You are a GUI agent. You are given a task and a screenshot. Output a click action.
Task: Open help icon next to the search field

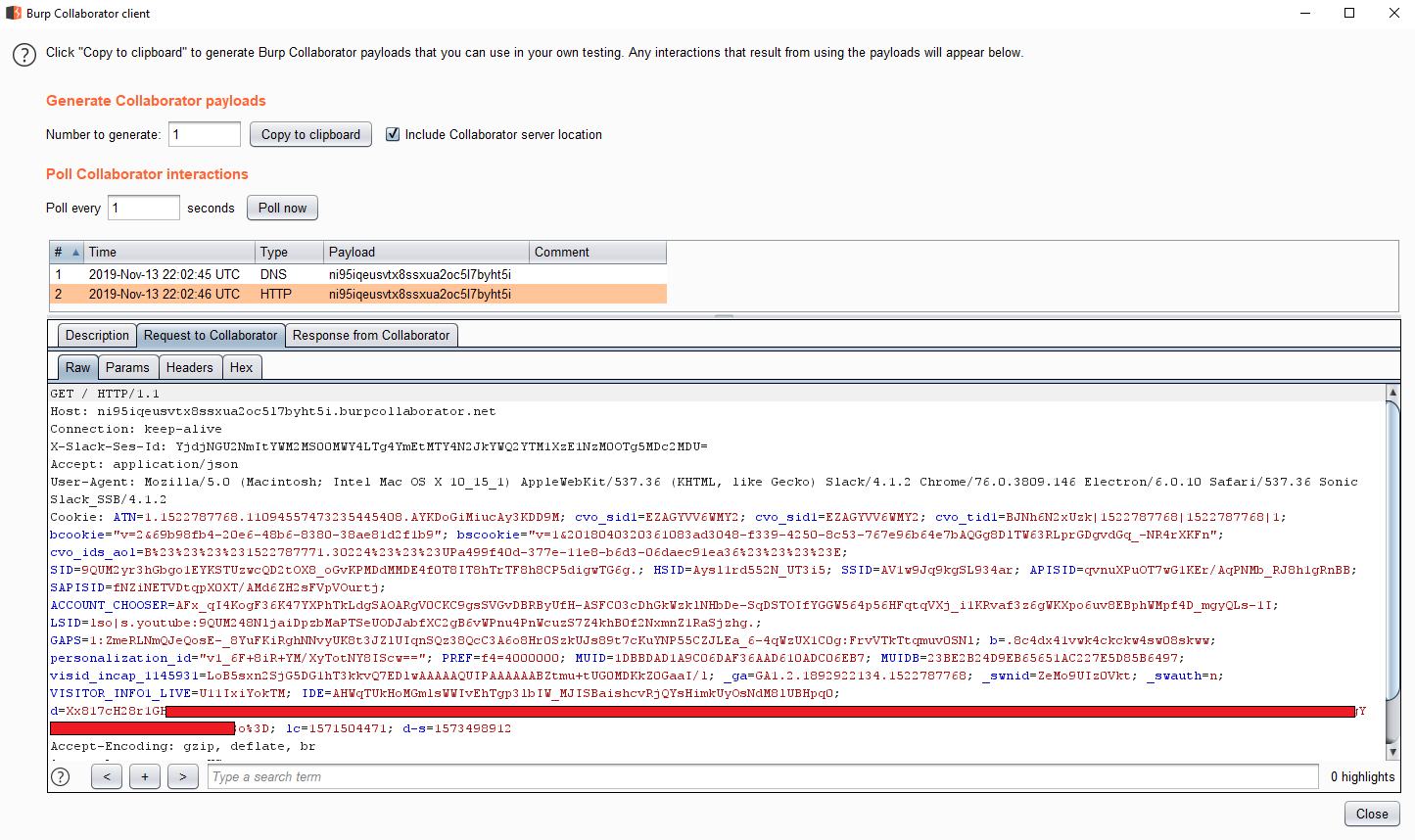(61, 776)
